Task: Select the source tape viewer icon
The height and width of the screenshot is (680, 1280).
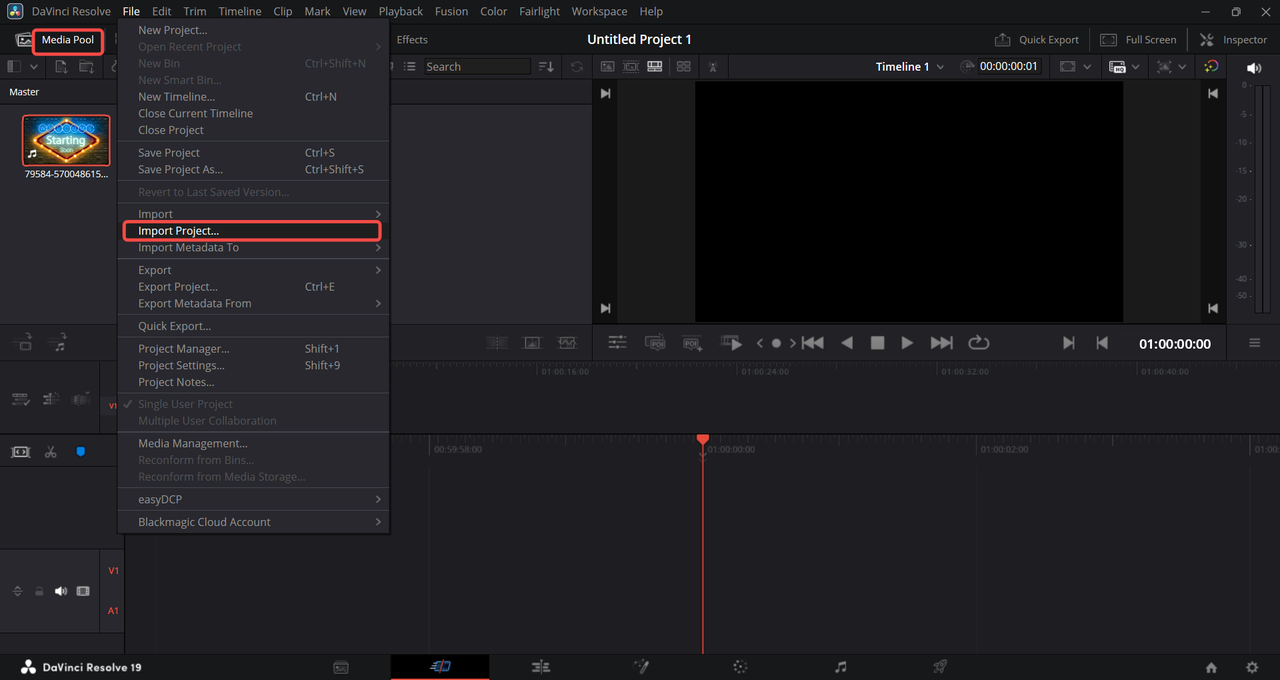Action: 631,67
